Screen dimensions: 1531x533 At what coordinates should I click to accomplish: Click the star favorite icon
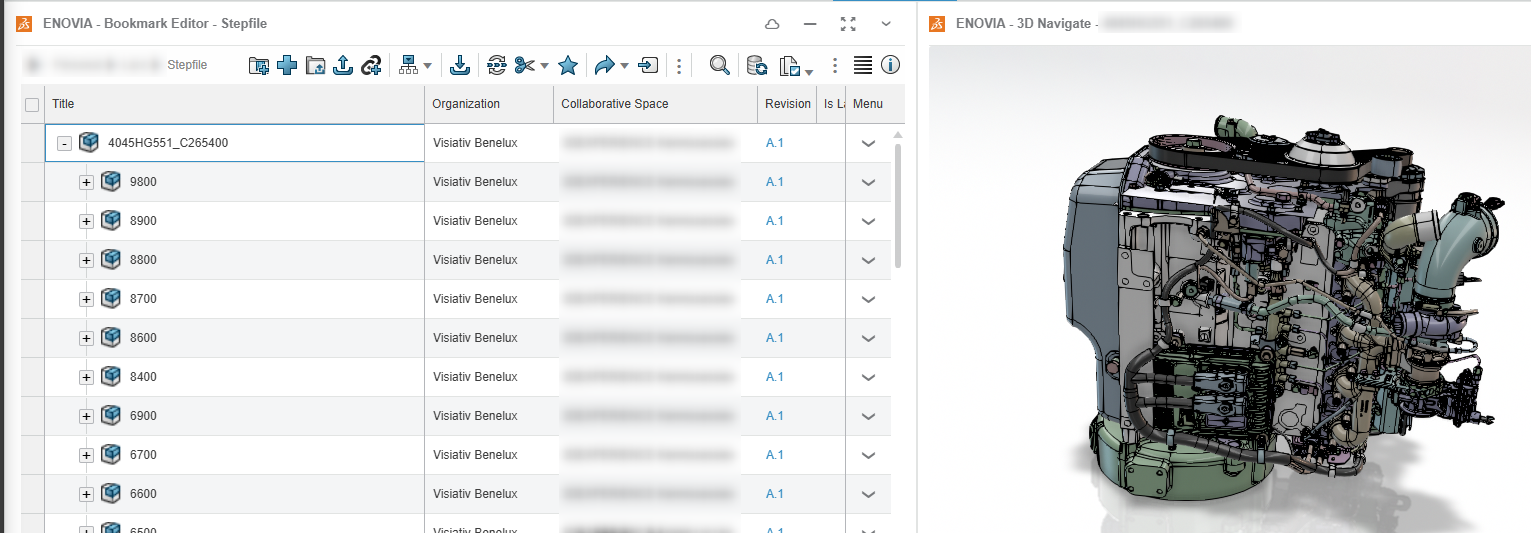tap(568, 66)
